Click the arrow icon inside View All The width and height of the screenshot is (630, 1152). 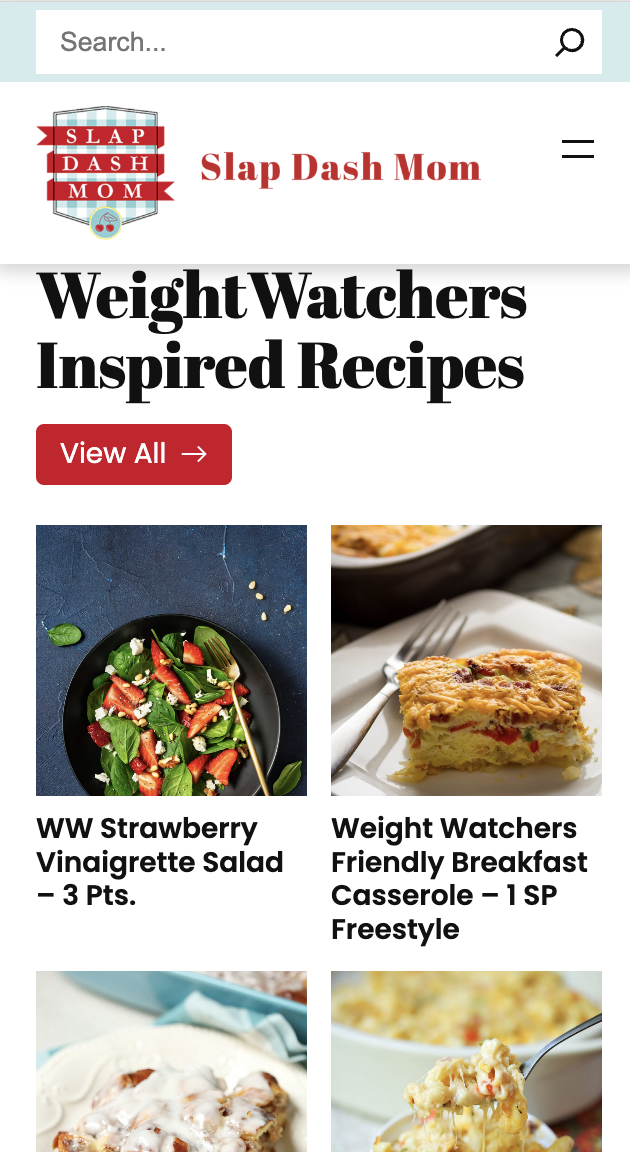point(194,454)
